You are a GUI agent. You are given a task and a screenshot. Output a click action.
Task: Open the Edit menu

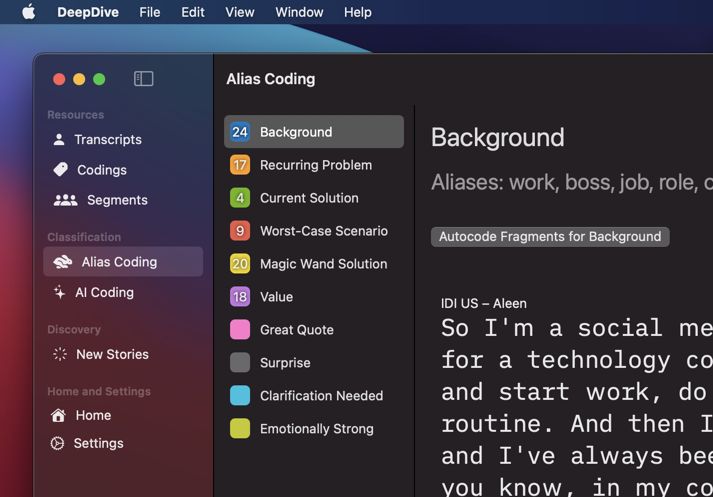coord(193,12)
